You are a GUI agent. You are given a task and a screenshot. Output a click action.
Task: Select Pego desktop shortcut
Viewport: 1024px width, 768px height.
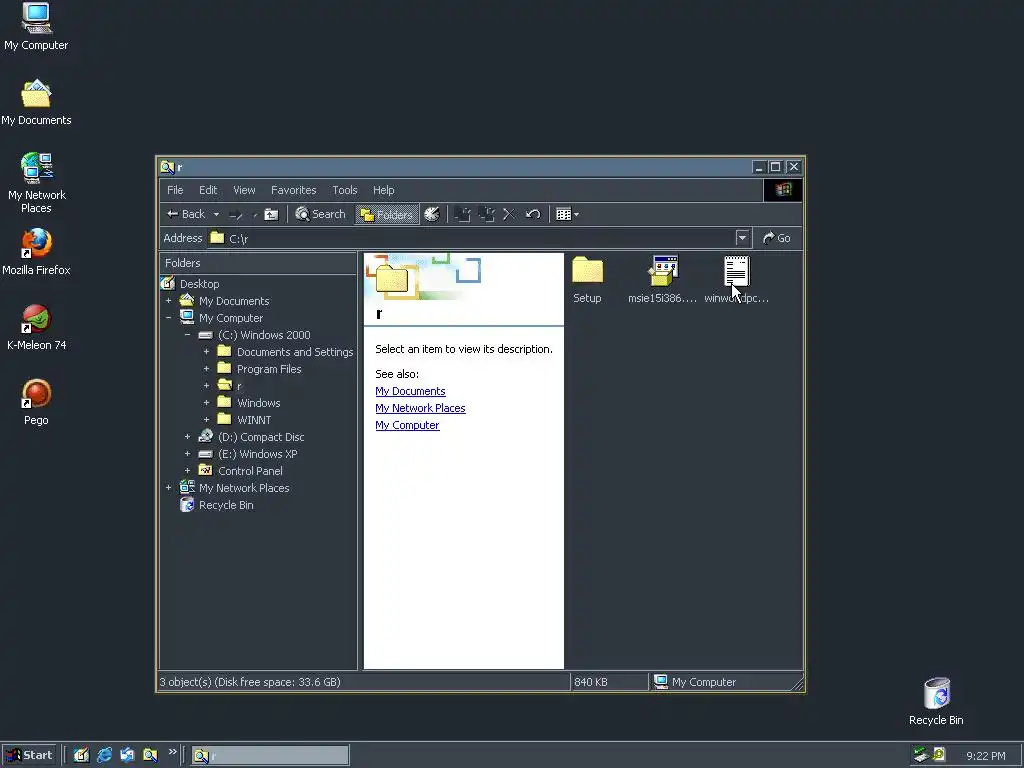point(36,402)
